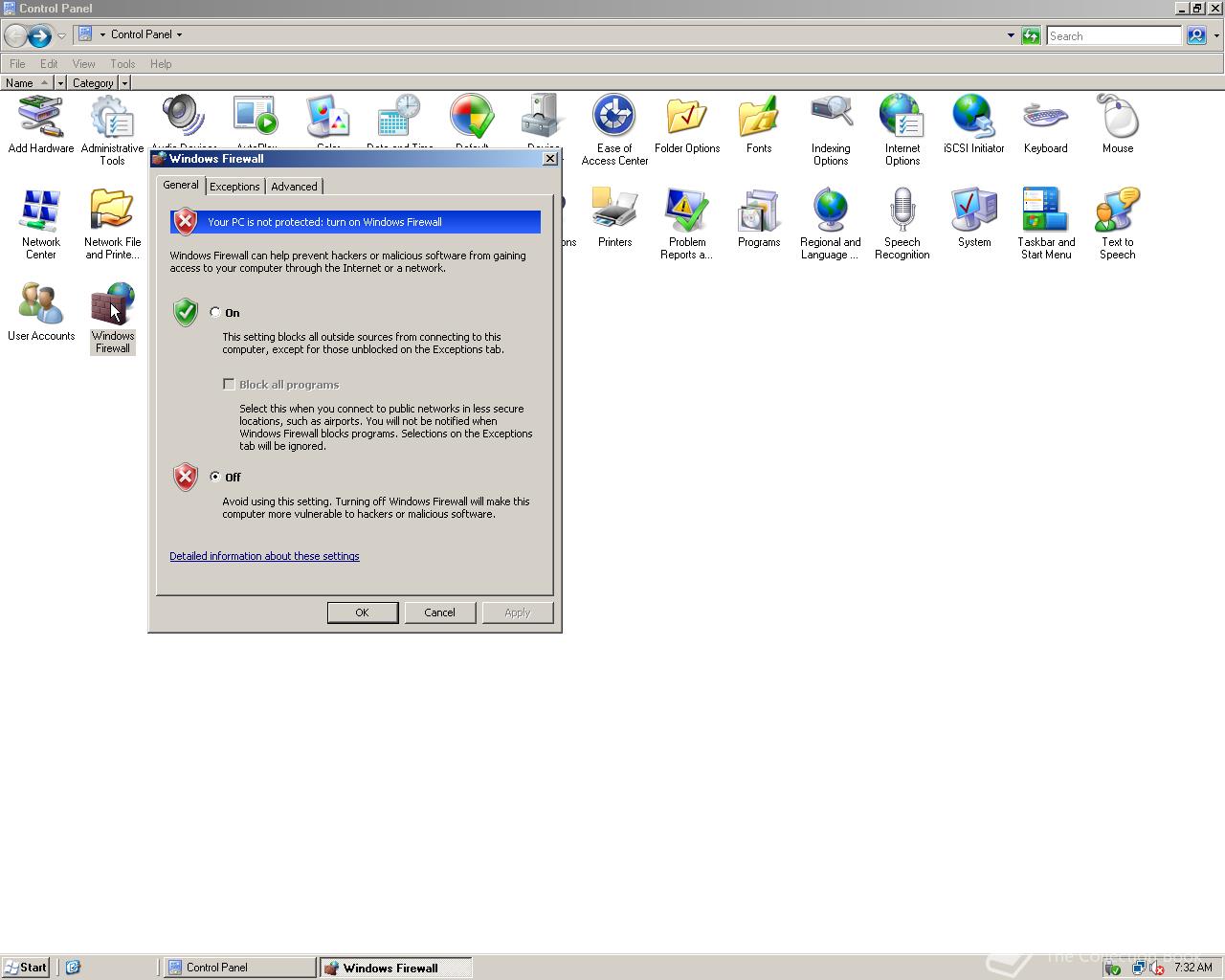Open the Help menu
Viewport: 1225px width, 980px height.
click(161, 64)
